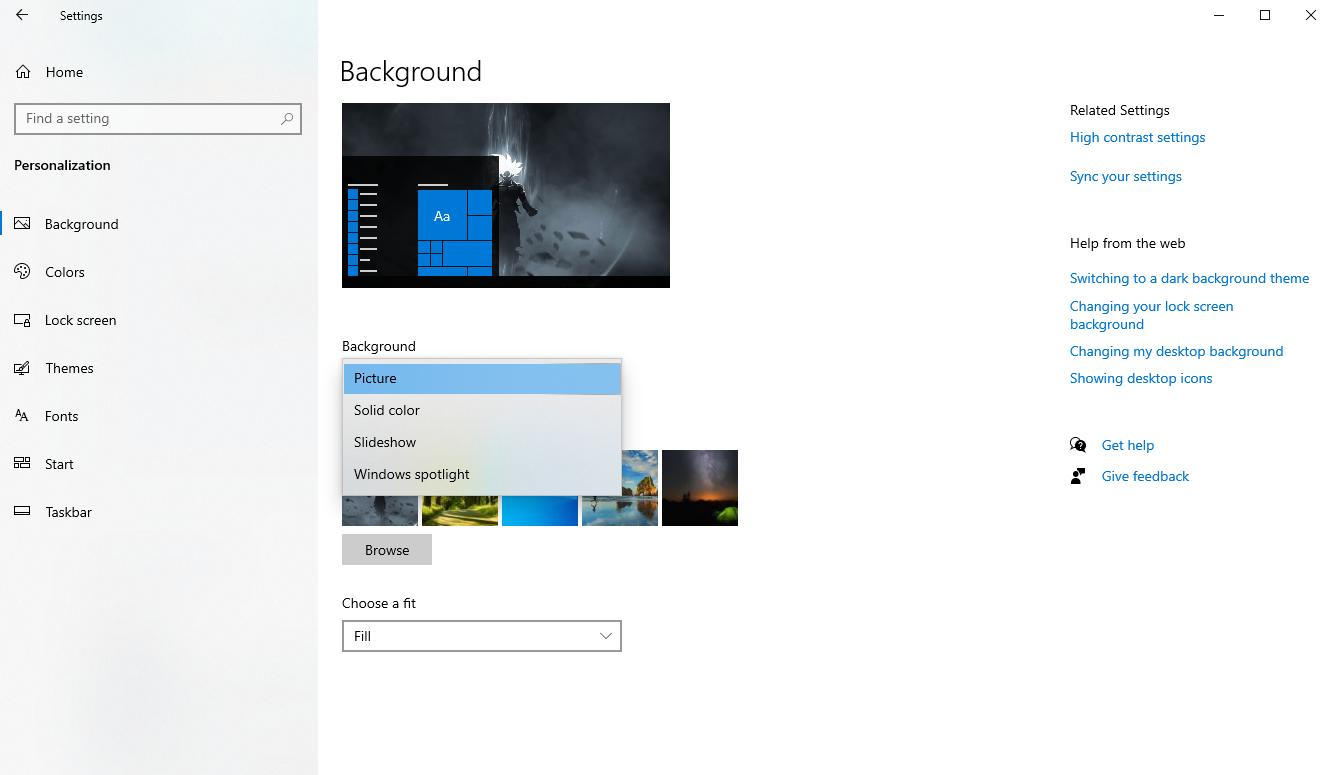Select the Fonts icon
1330x775 pixels.
click(22, 416)
